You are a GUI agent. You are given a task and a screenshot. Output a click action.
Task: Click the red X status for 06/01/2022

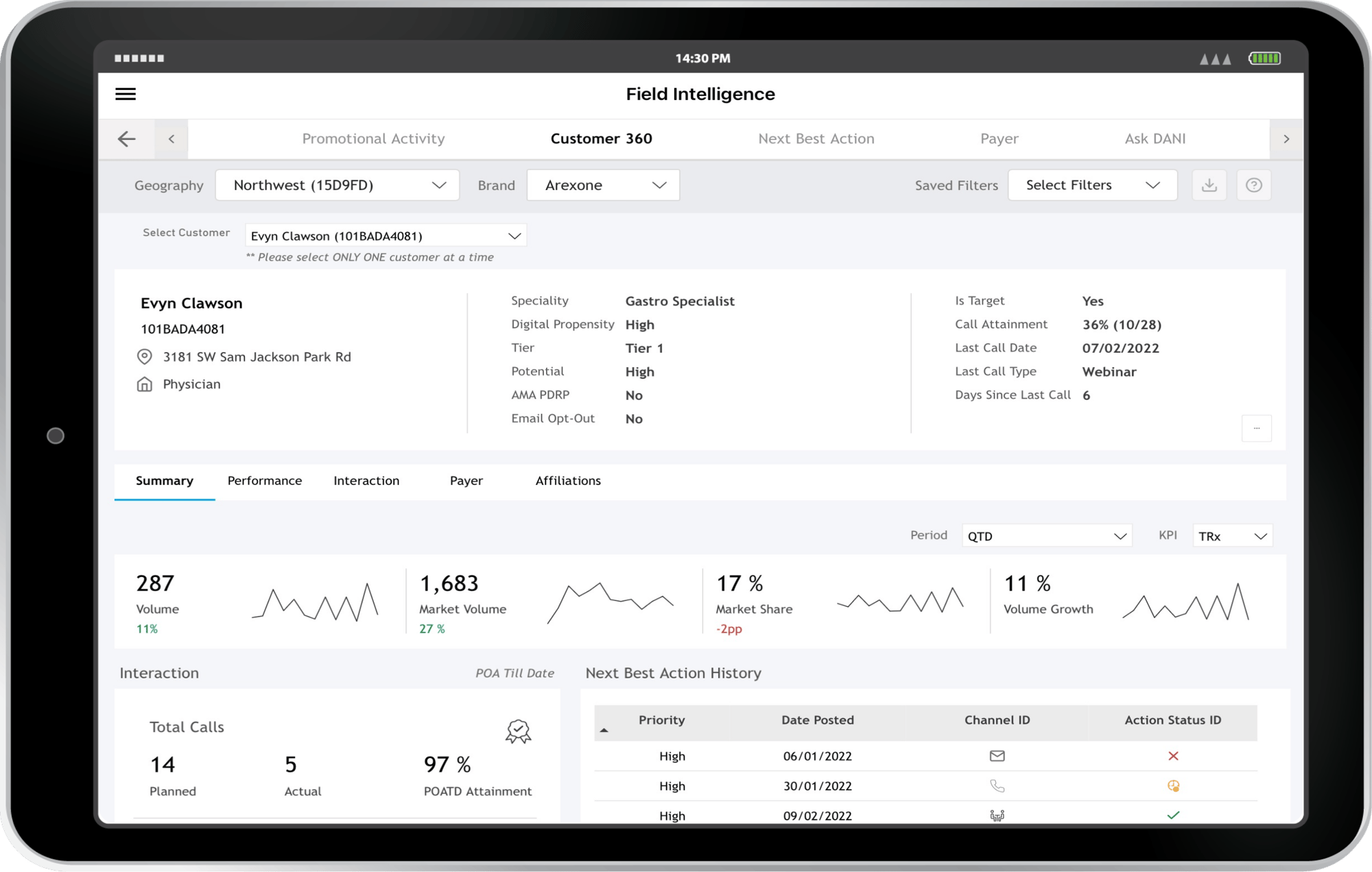1173,756
